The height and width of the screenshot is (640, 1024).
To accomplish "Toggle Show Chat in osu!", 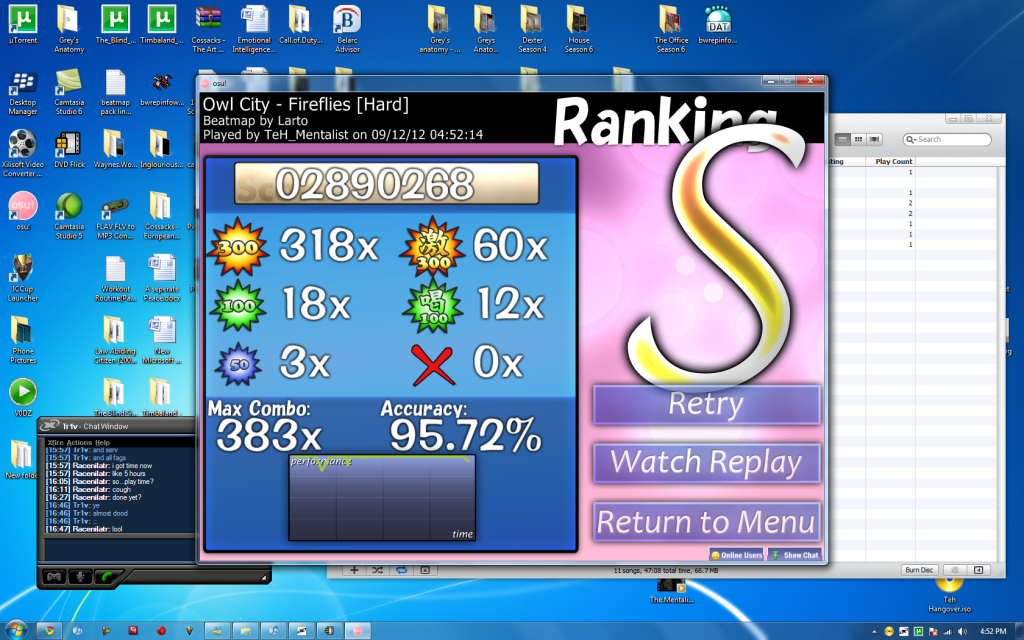I will point(795,555).
